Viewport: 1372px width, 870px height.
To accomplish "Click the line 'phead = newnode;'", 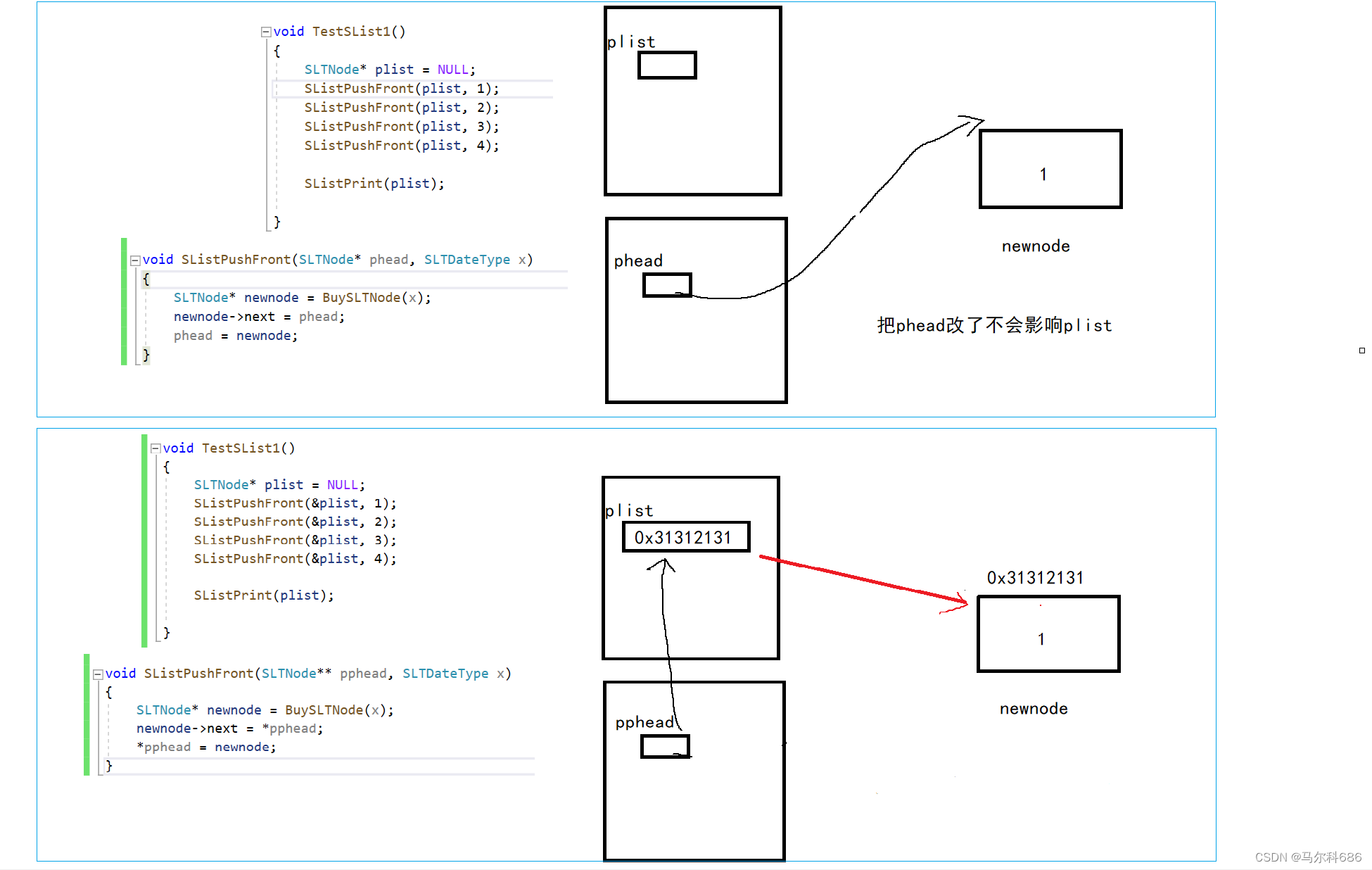I will click(x=236, y=336).
